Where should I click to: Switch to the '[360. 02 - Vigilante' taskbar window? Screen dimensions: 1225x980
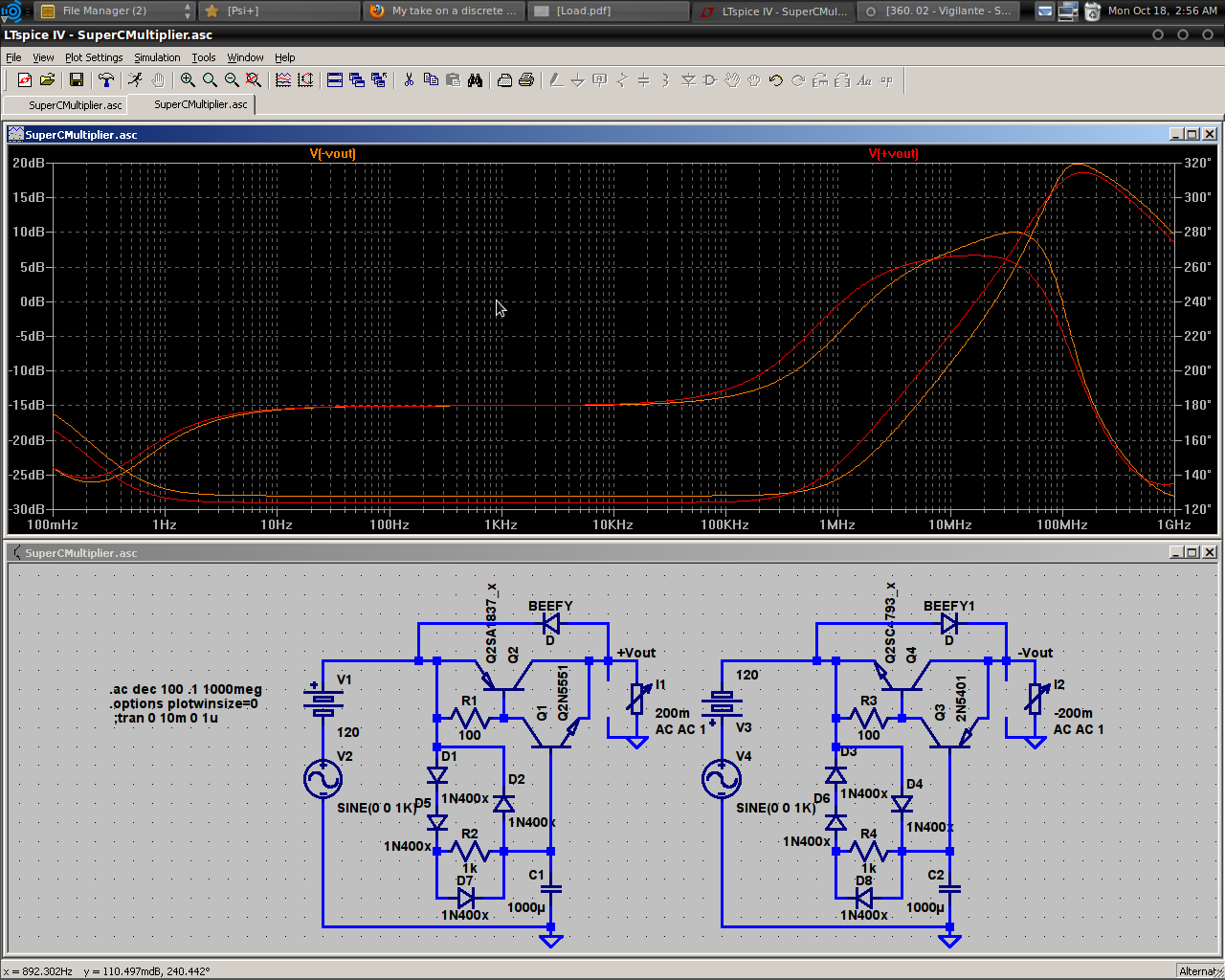pos(938,11)
